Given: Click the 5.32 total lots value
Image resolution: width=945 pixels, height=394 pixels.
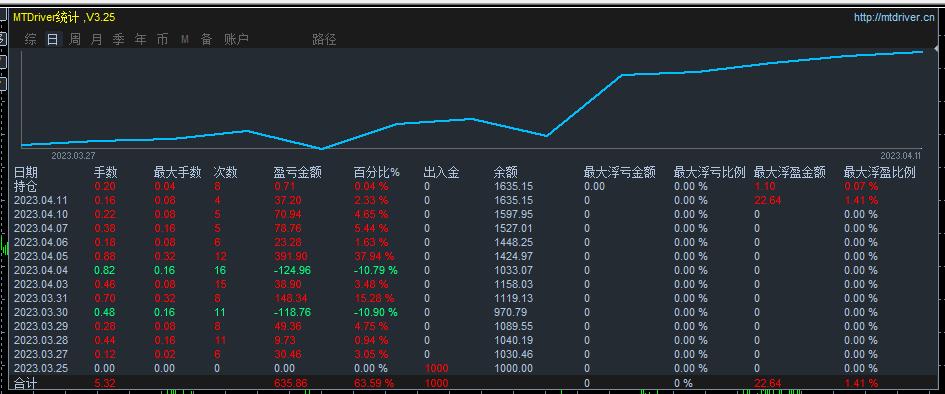Looking at the screenshot, I should click(105, 383).
